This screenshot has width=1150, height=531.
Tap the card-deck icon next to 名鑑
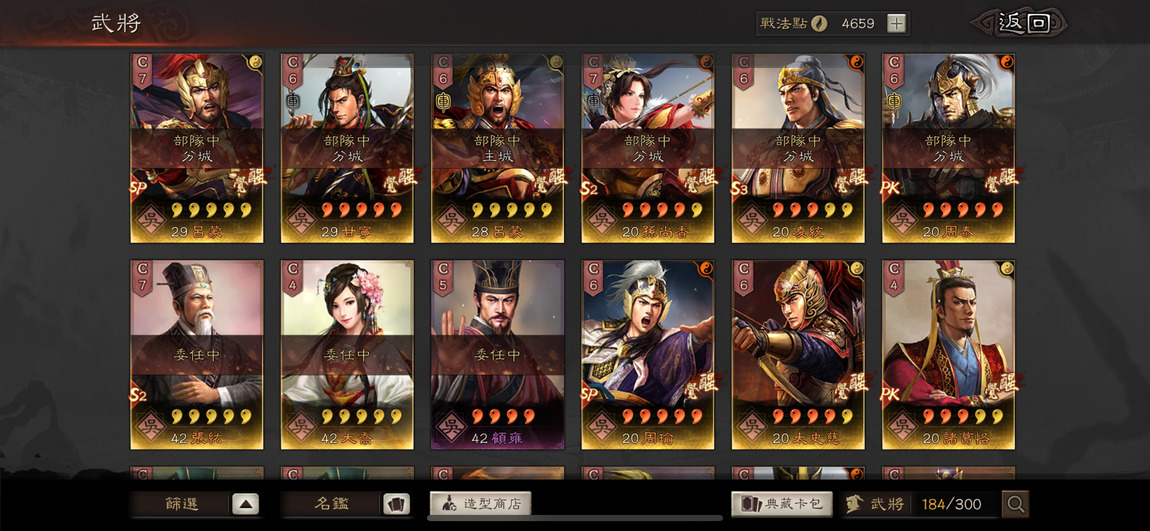pos(396,505)
